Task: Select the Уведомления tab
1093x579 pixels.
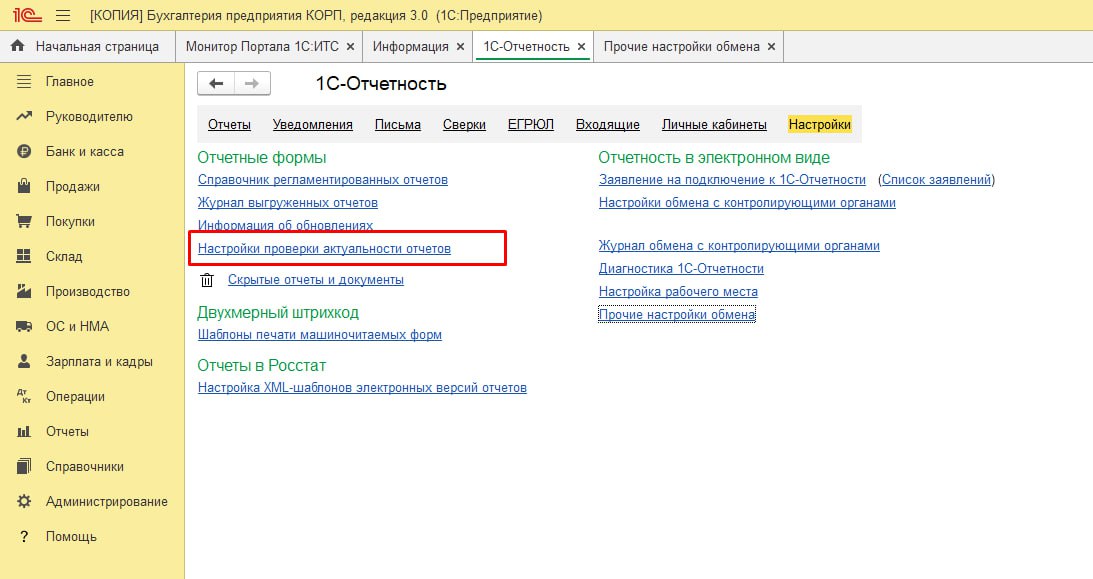Action: coord(312,125)
